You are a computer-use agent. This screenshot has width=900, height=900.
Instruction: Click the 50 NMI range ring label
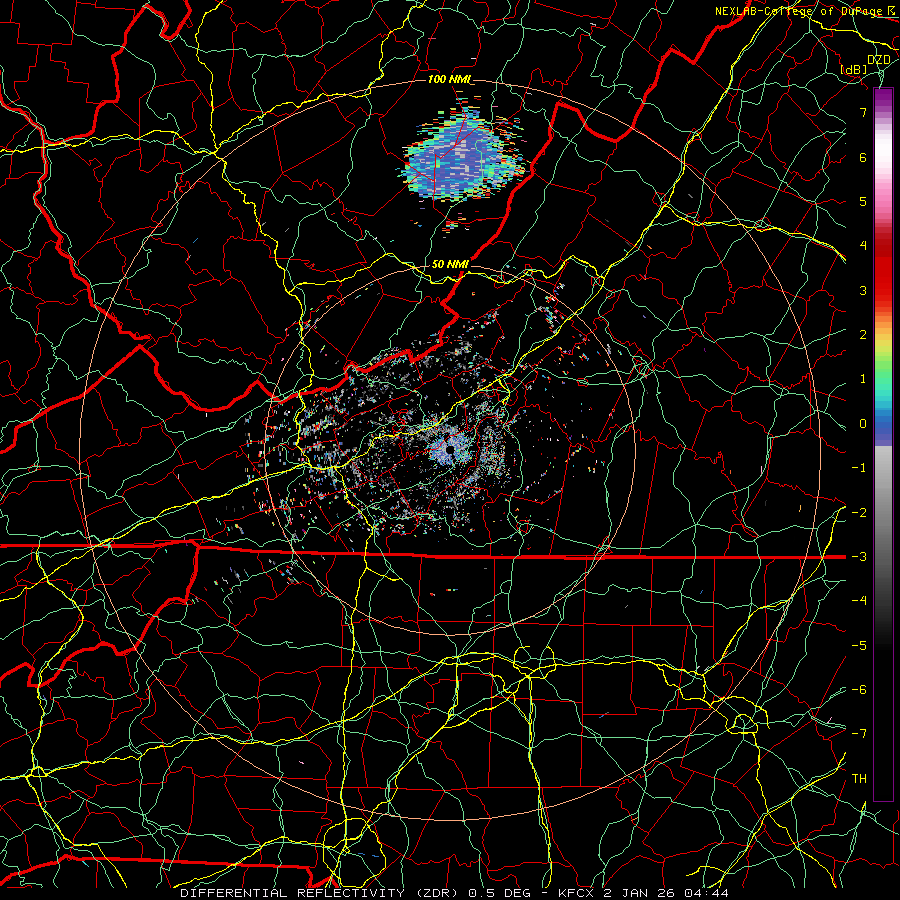(450, 264)
